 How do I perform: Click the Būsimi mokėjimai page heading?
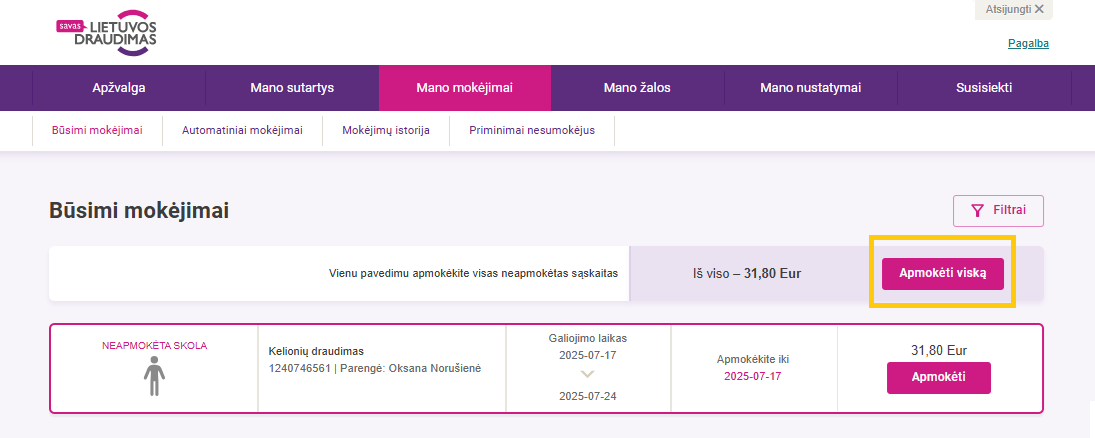click(x=139, y=211)
